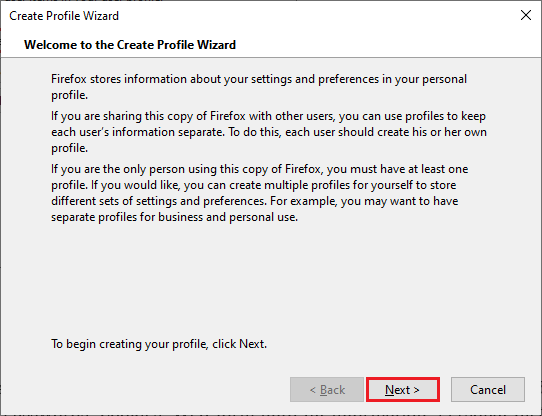Click the Next button to continue

pyautogui.click(x=403, y=390)
